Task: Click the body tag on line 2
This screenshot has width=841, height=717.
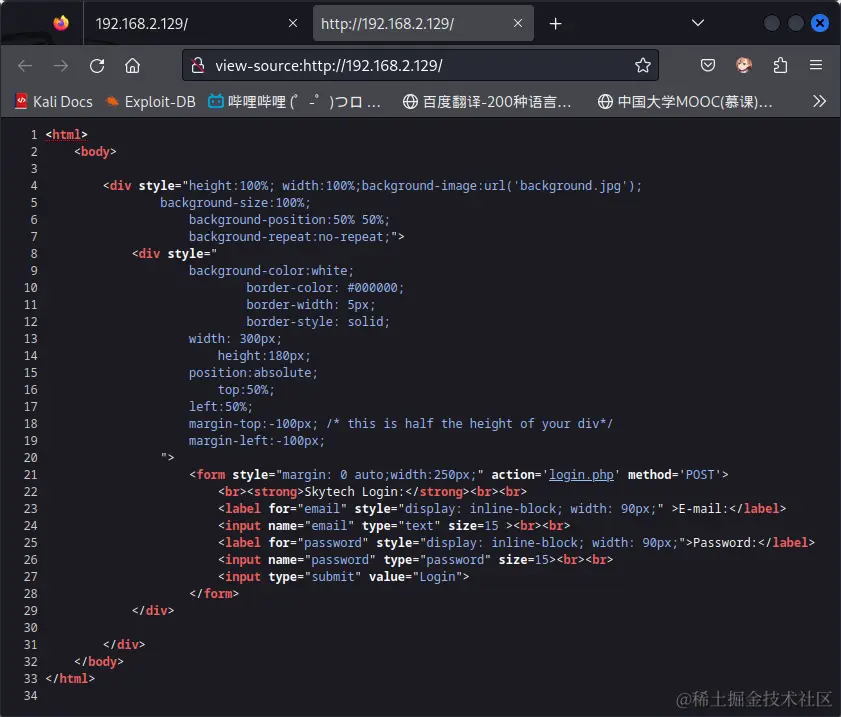Action: 95,152
